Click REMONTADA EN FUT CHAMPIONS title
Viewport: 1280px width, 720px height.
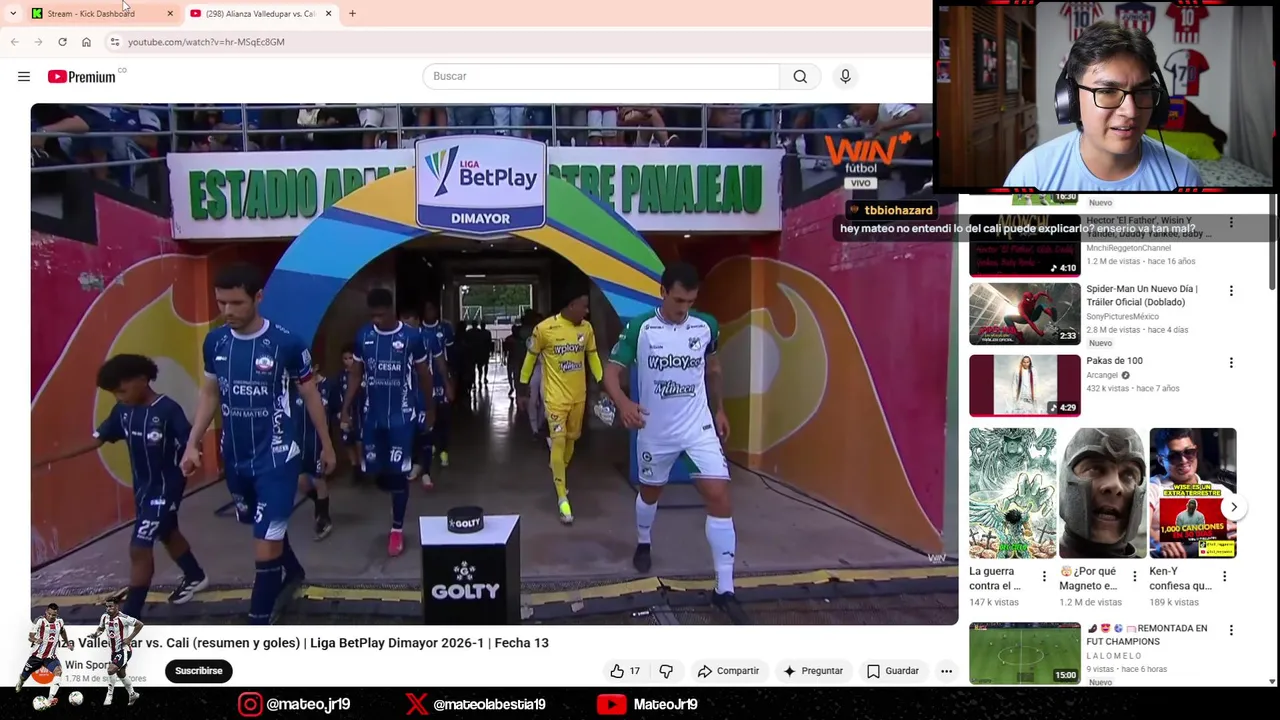[x=1147, y=635]
